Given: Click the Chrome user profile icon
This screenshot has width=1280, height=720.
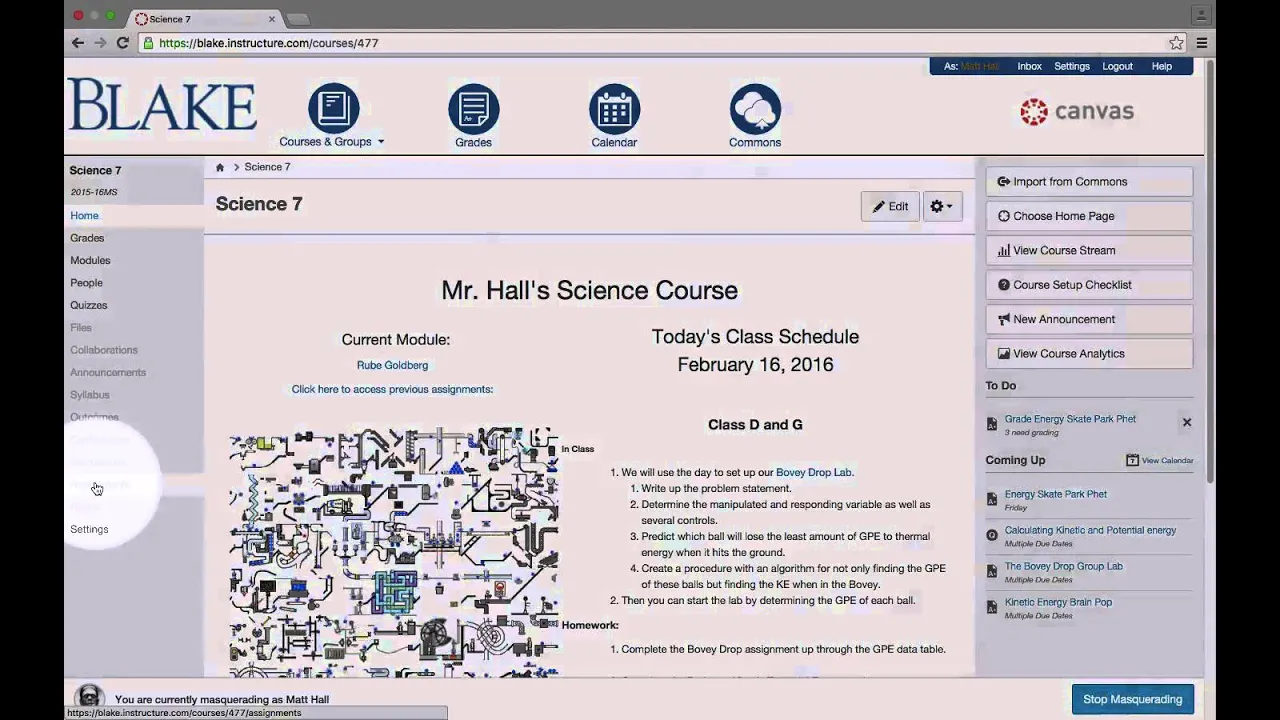Looking at the screenshot, I should tap(1201, 15).
